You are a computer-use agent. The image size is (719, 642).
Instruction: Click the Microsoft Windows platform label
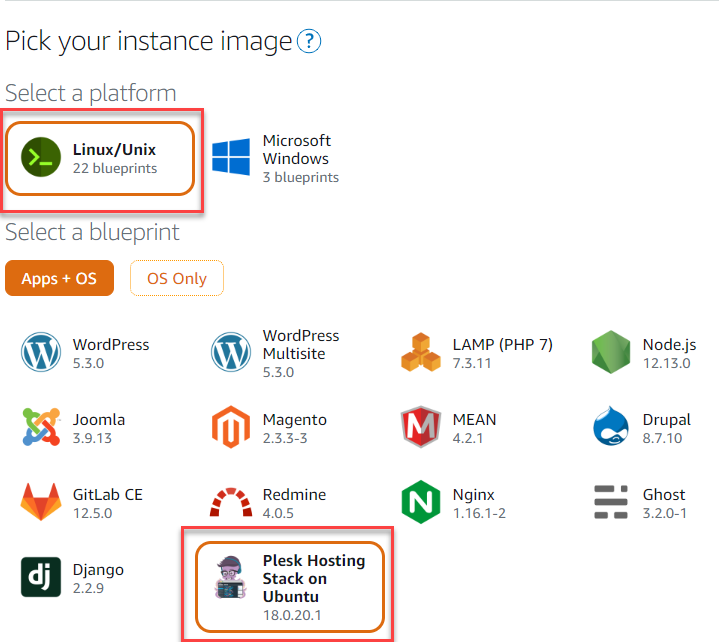pyautogui.click(x=297, y=149)
